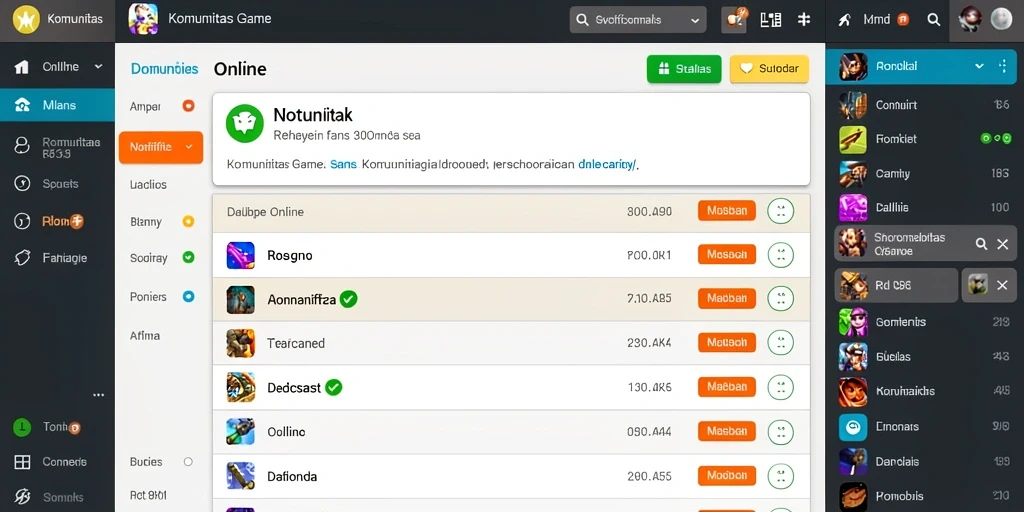Open the orange Nortifilfie dropdown

tap(161, 147)
